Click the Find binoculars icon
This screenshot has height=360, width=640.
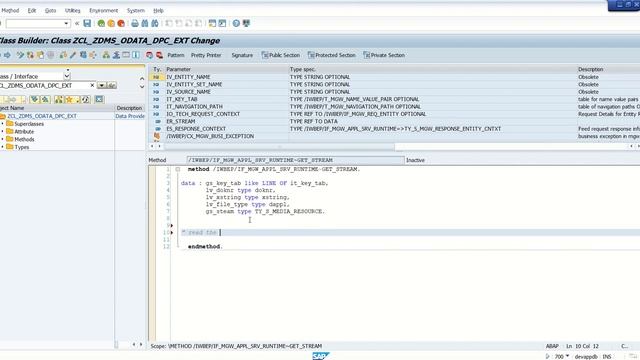[144, 23]
